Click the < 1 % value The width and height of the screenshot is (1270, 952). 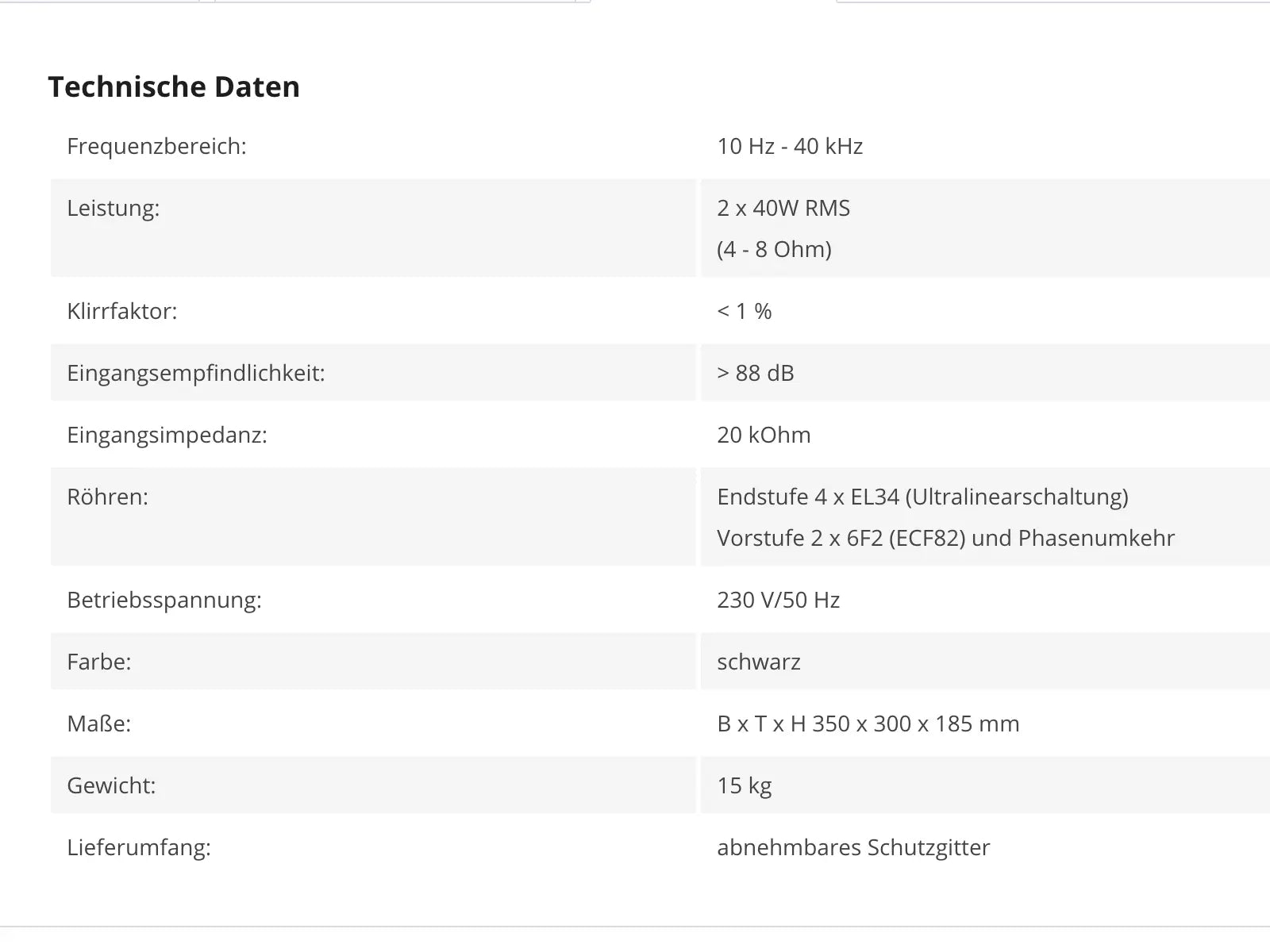[745, 311]
